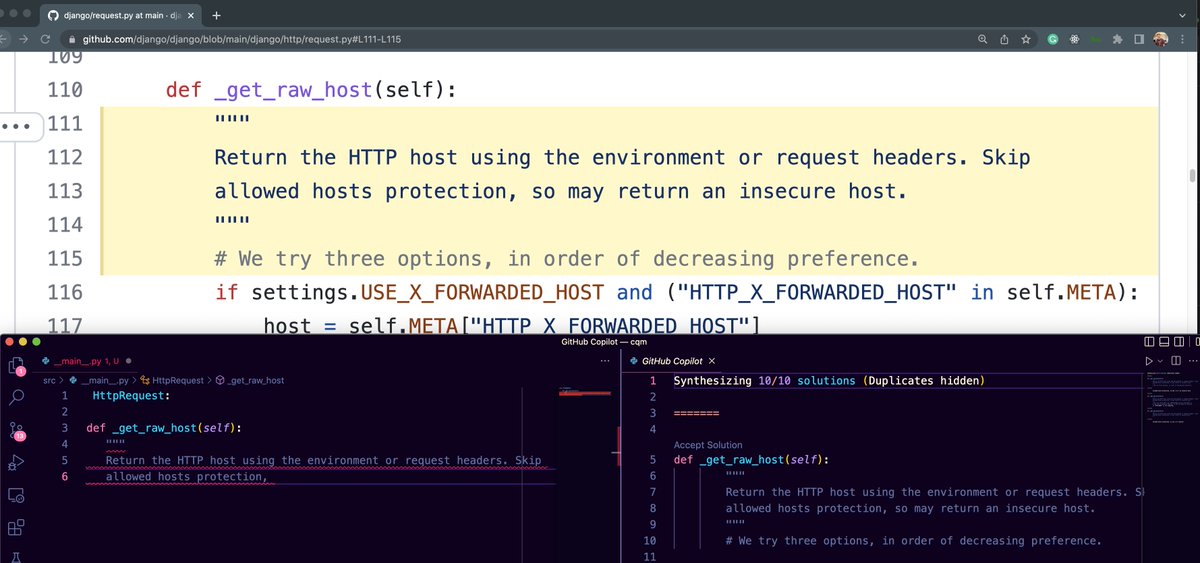Open the Extensions icon in the activity bar
The width and height of the screenshot is (1200, 563).
pyautogui.click(x=17, y=527)
